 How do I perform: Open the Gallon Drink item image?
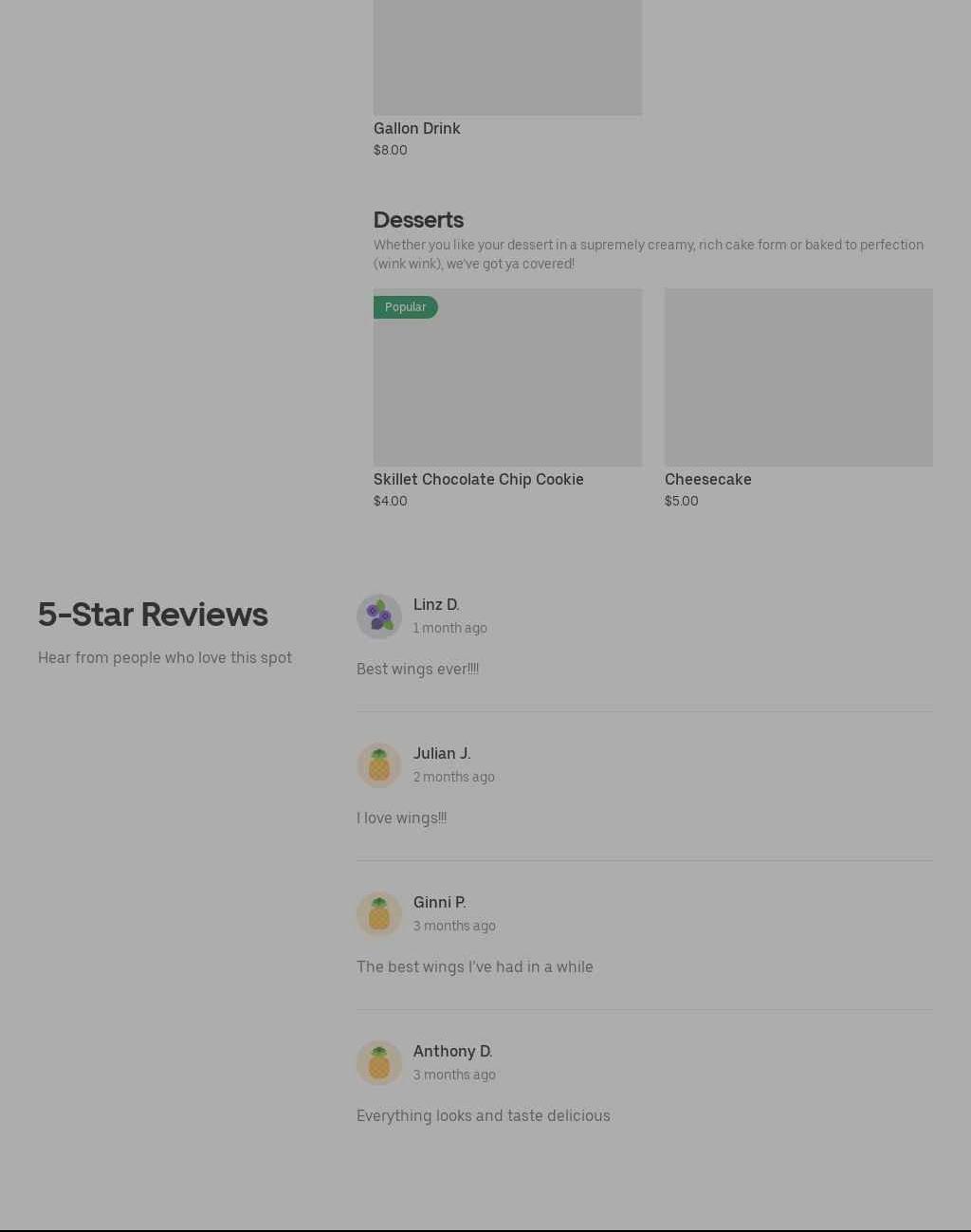click(507, 57)
